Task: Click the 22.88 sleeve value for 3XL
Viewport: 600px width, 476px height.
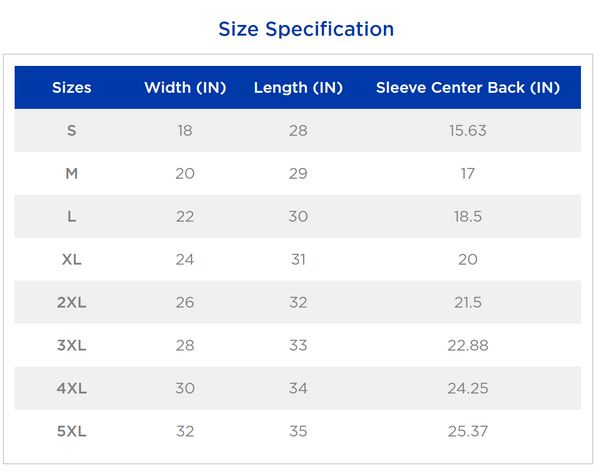Action: pyautogui.click(x=468, y=345)
